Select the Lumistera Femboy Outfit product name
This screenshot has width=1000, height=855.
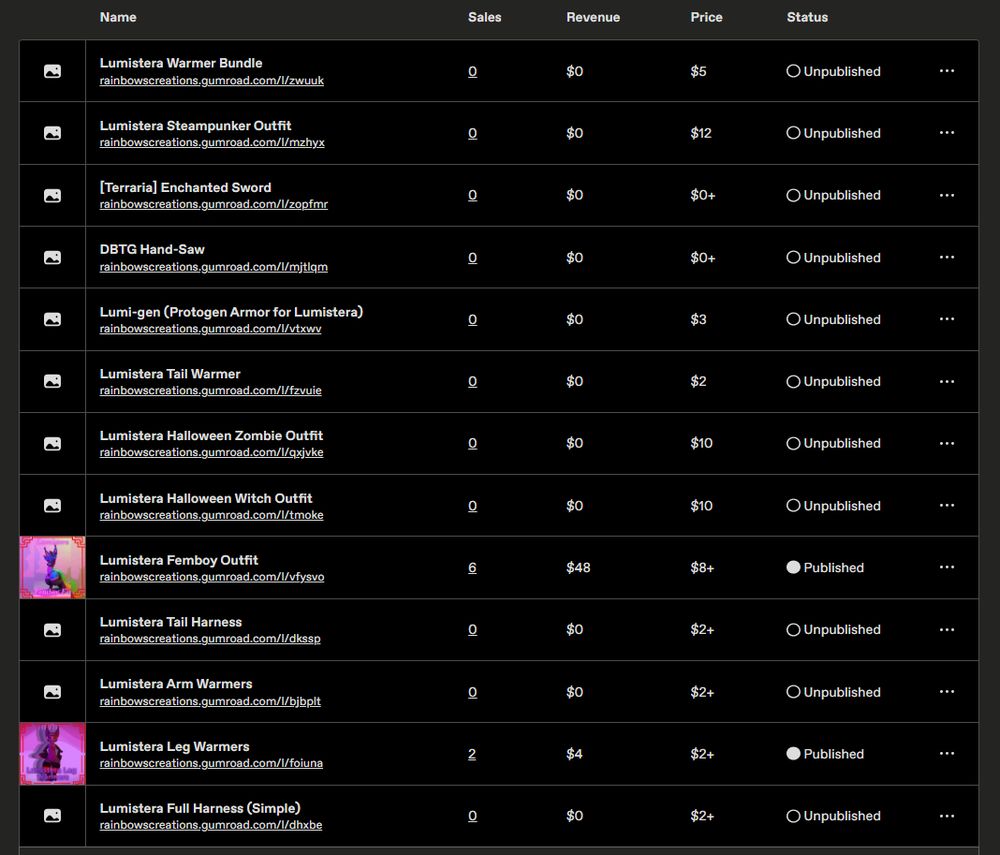click(x=179, y=560)
